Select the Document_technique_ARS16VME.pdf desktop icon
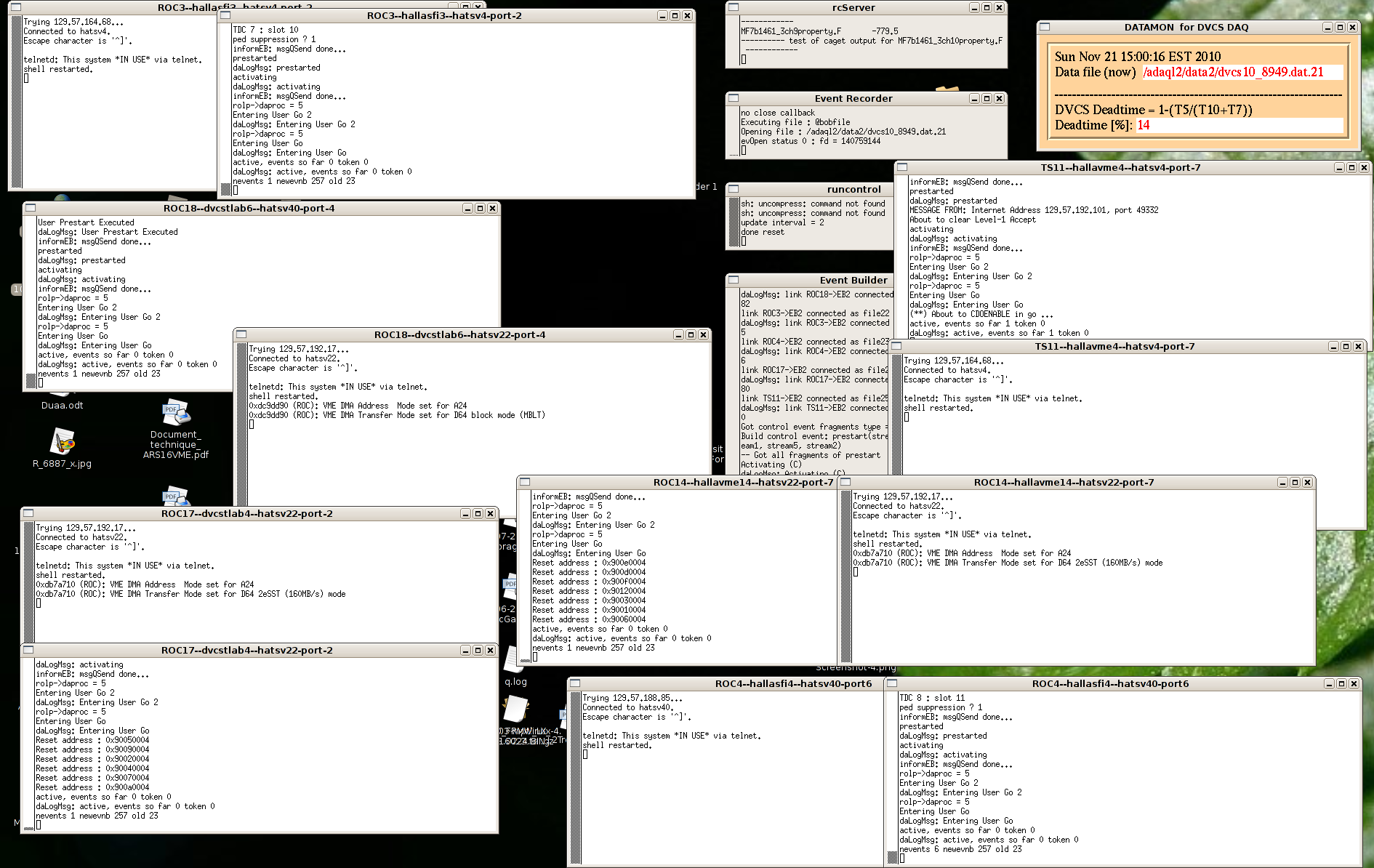This screenshot has height=868, width=1374. pos(175,430)
